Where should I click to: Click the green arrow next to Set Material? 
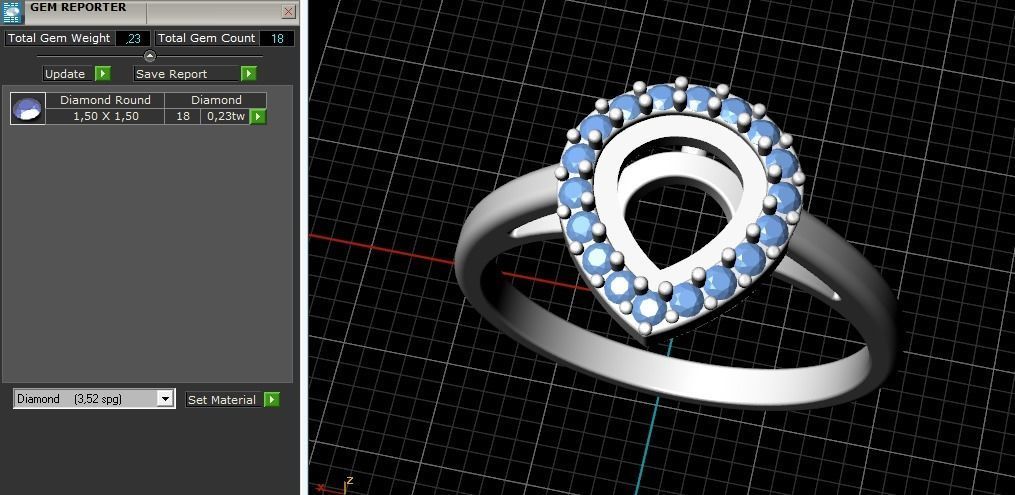pos(272,400)
